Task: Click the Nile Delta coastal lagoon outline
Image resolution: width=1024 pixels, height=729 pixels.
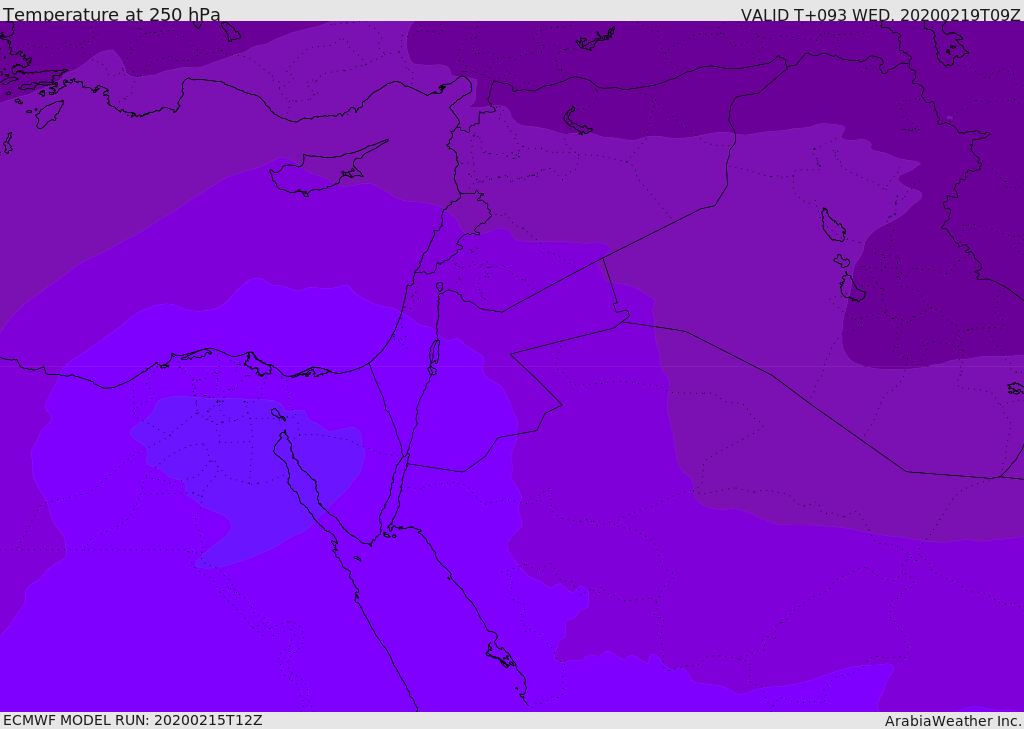Action: [257, 362]
